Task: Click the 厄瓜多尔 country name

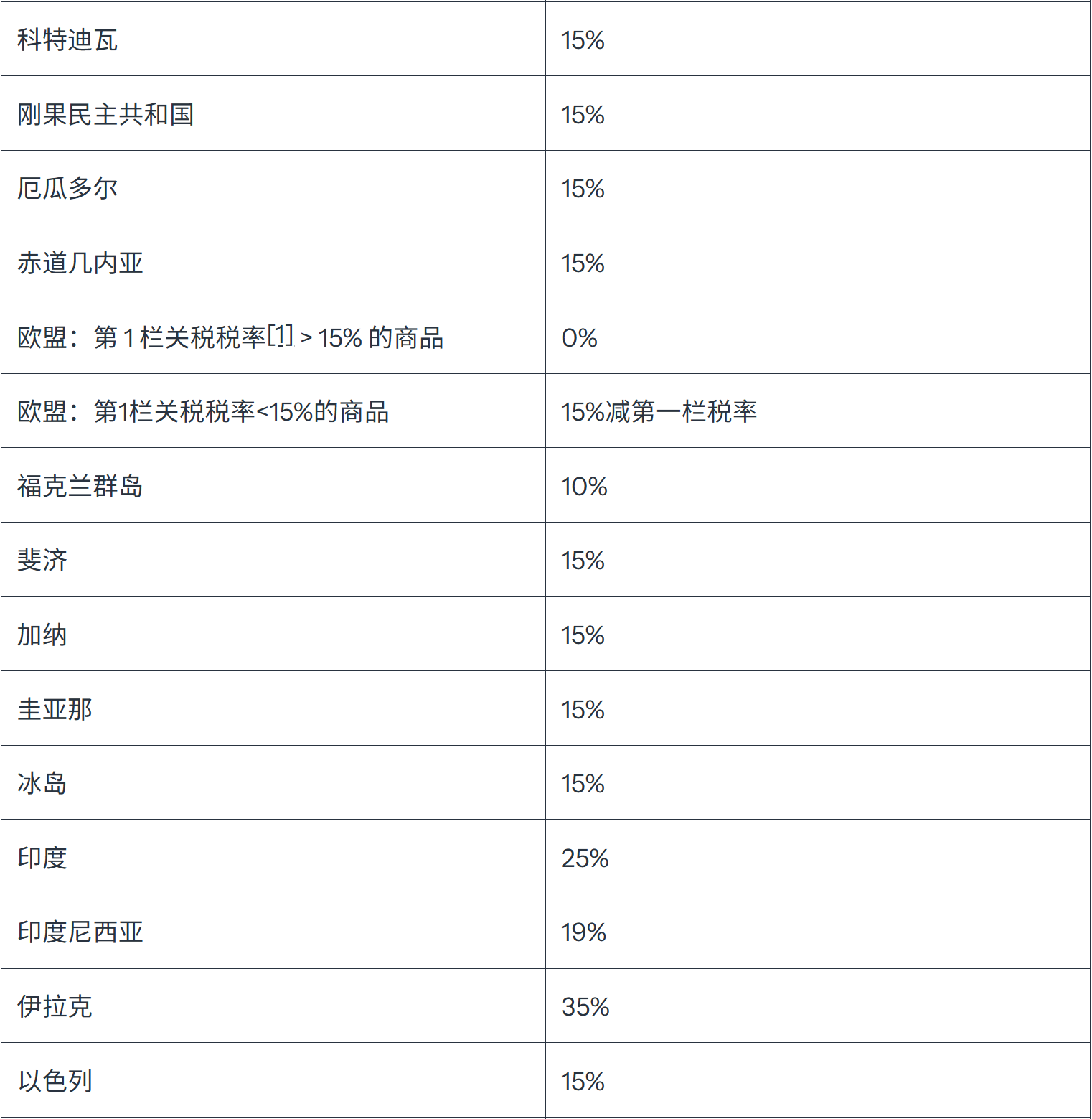Action: point(67,189)
